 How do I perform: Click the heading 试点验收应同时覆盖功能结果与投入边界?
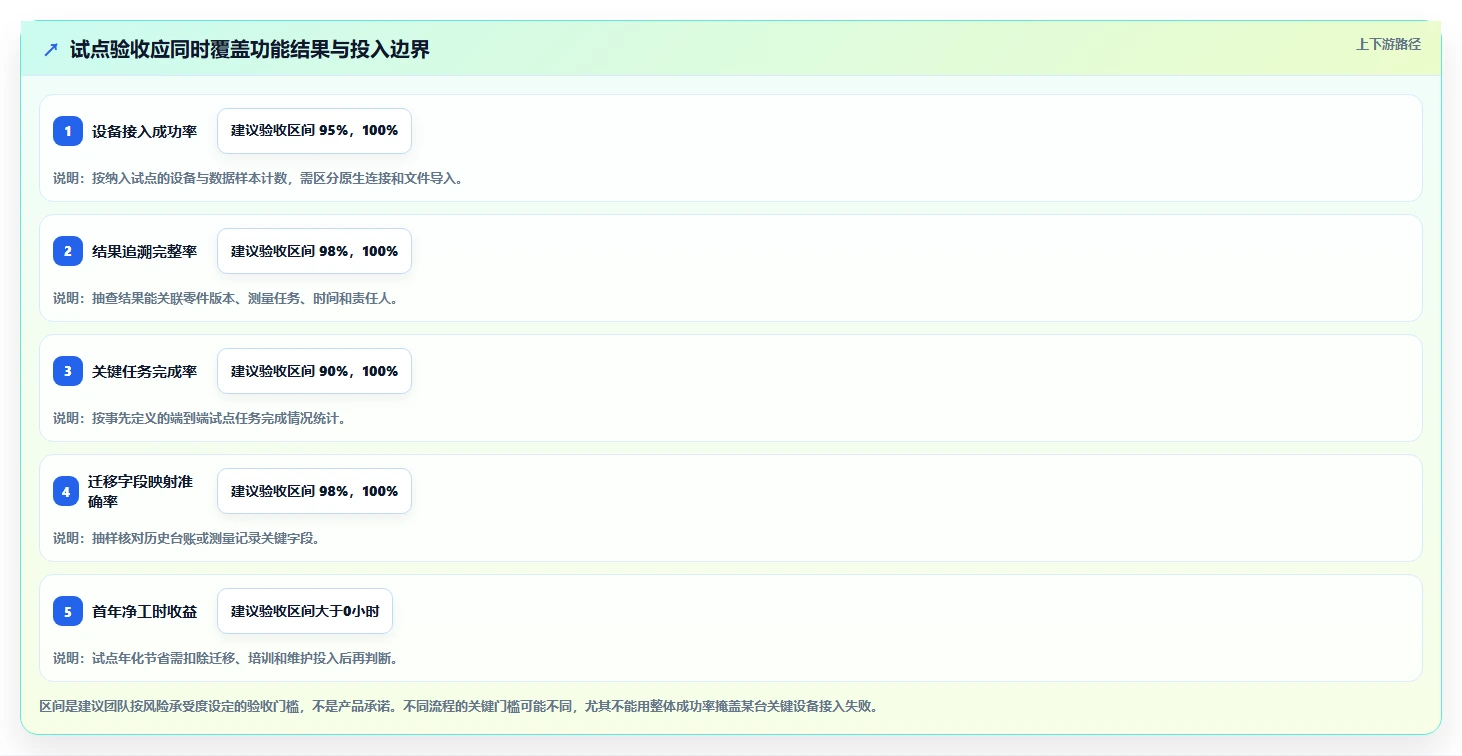tap(250, 50)
